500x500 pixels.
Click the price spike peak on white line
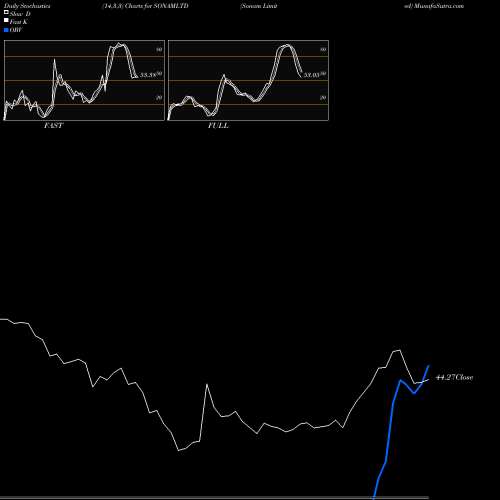(x=207, y=385)
